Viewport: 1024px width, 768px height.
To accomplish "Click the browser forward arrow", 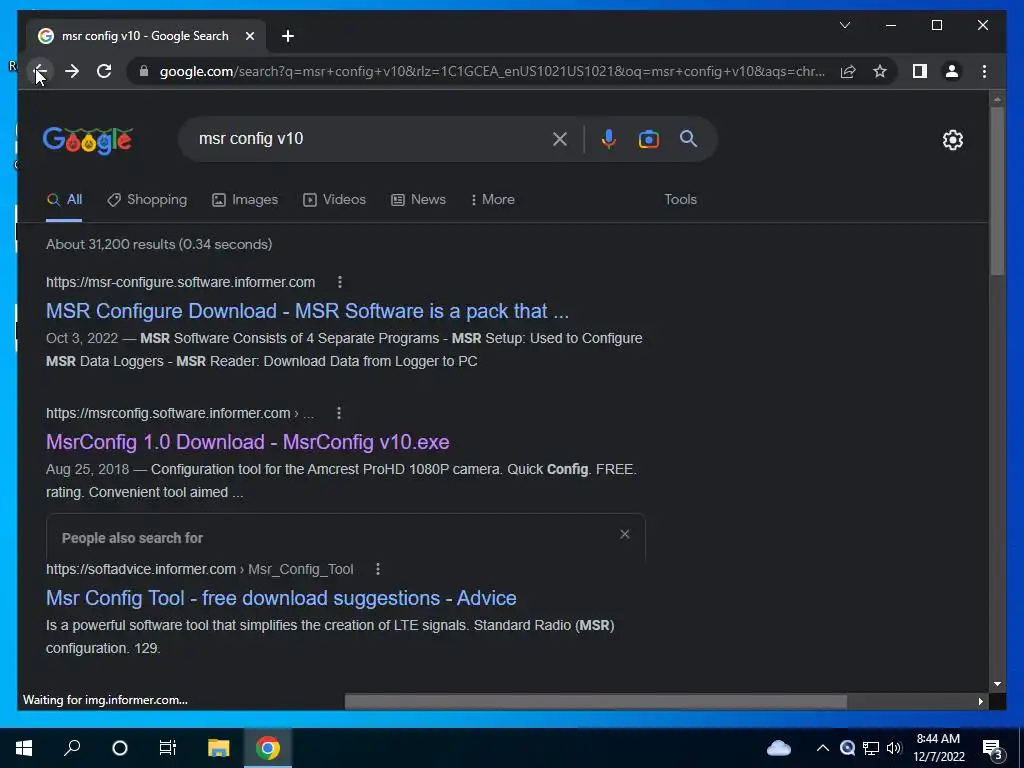I will [72, 71].
